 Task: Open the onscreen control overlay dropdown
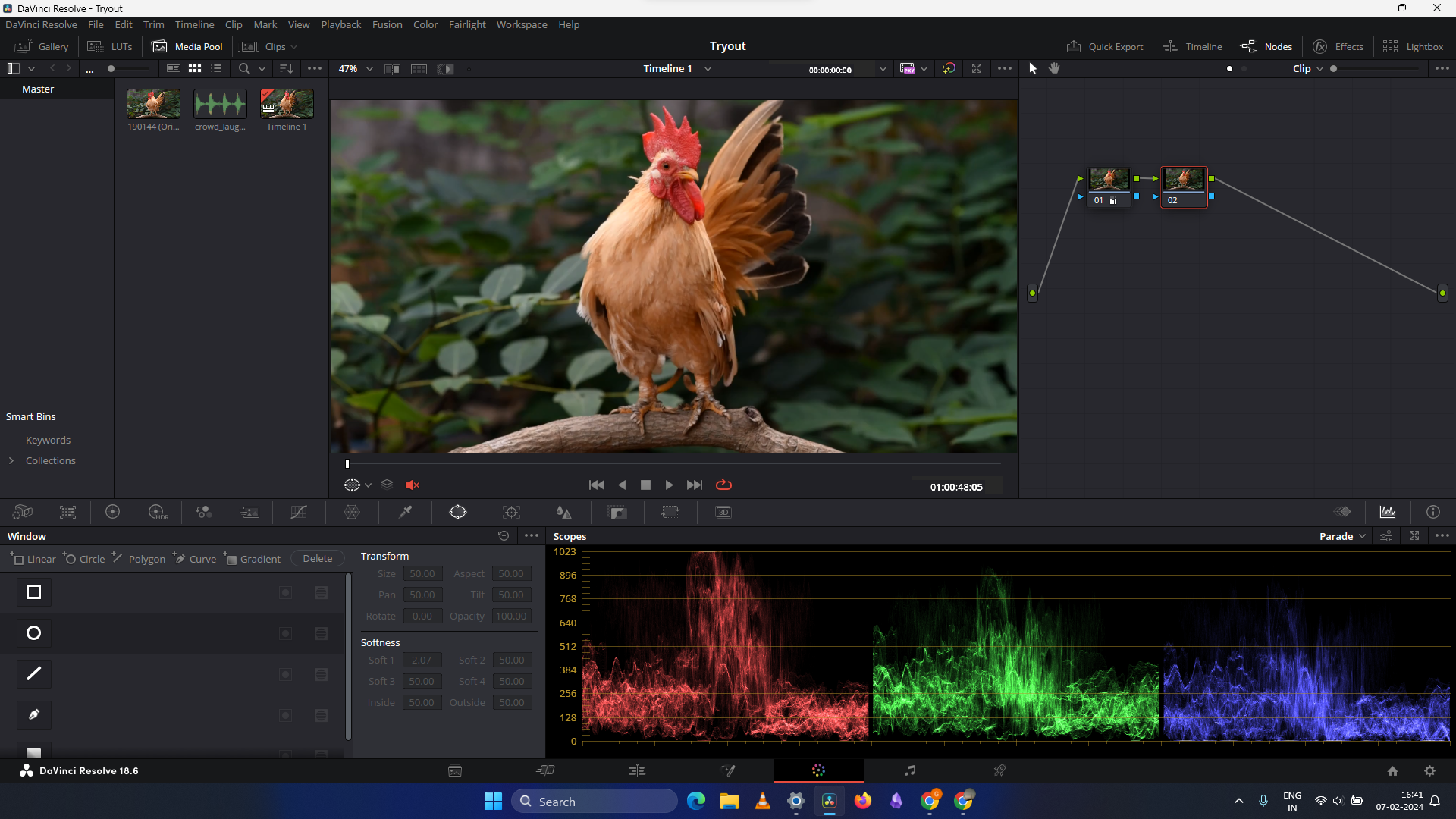point(368,485)
